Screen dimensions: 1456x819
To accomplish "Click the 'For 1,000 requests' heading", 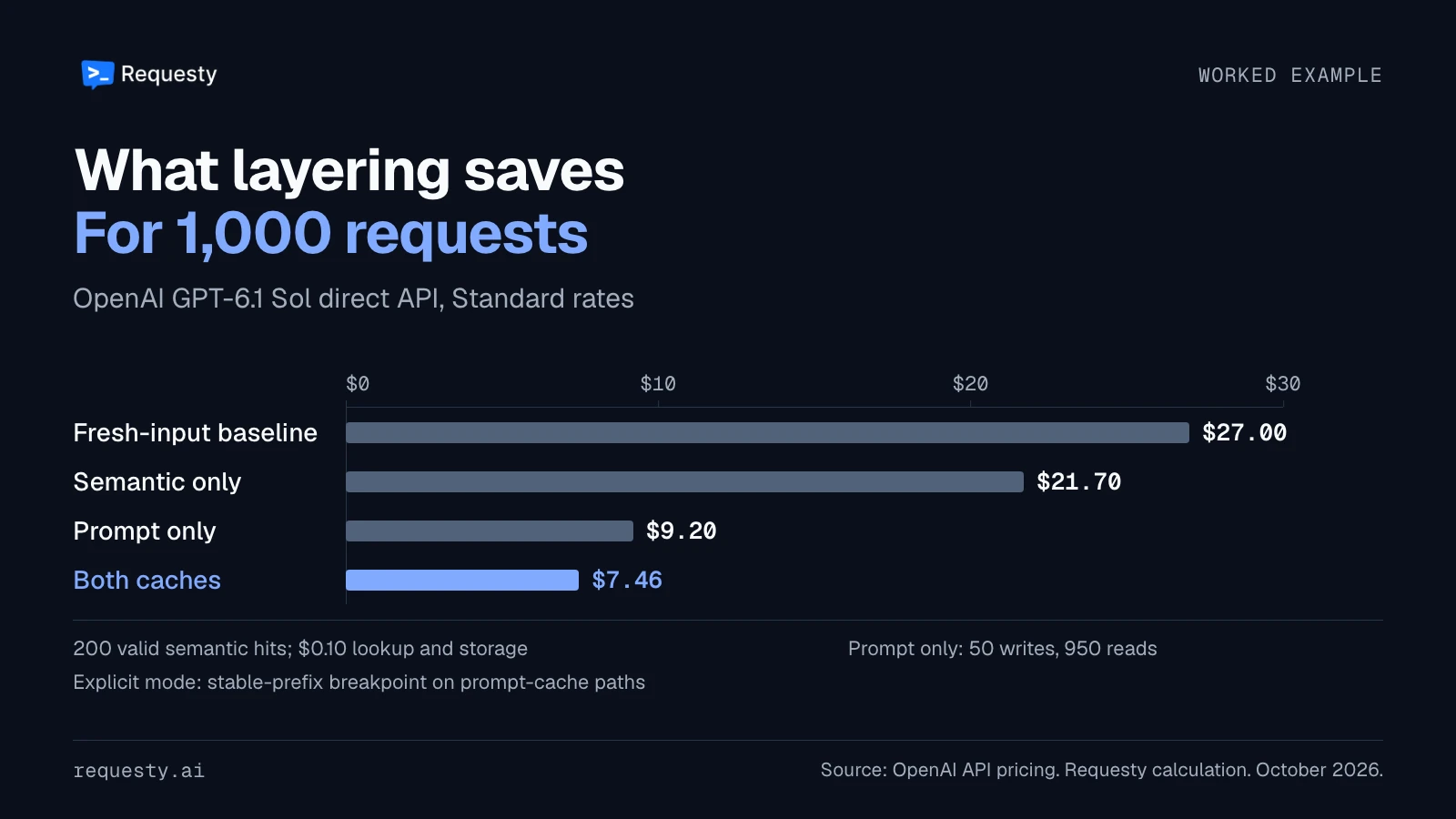I will point(331,234).
